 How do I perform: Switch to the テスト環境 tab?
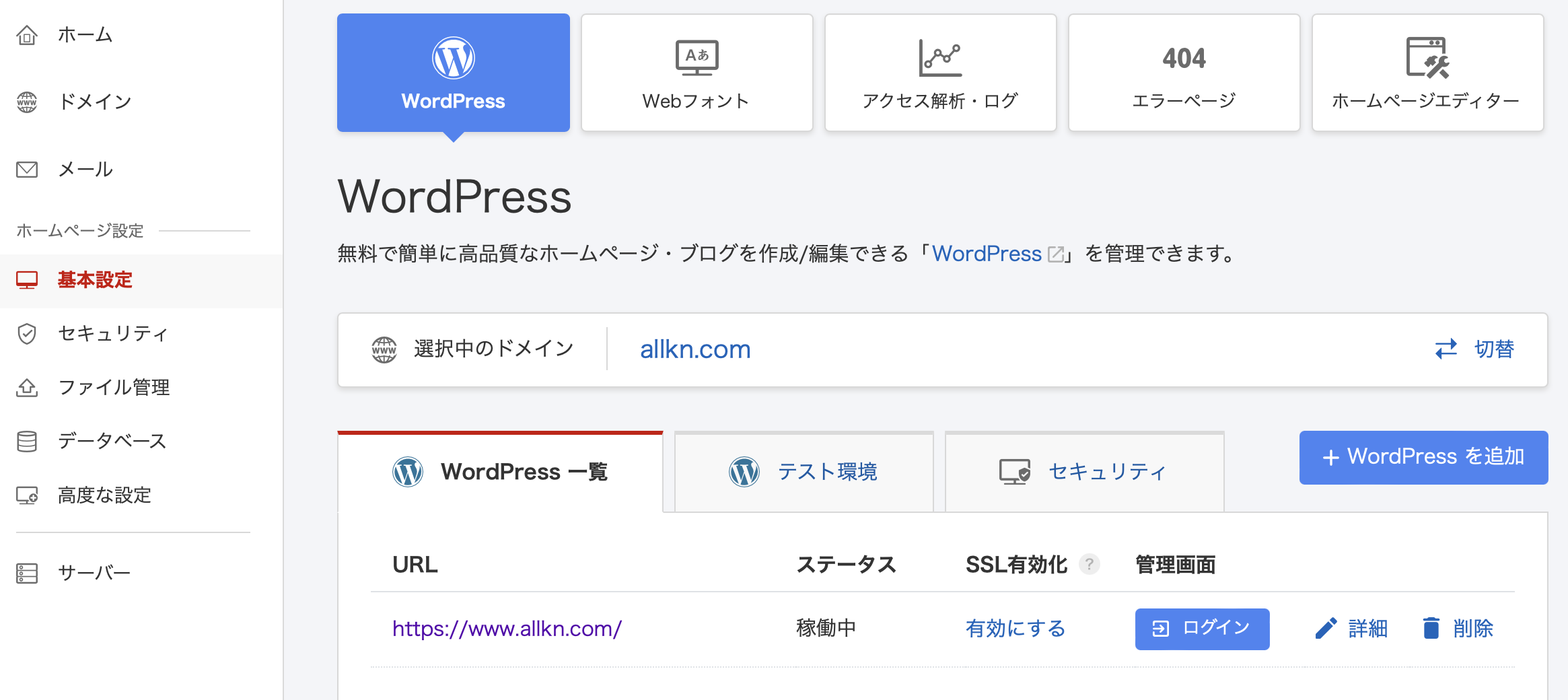[804, 472]
